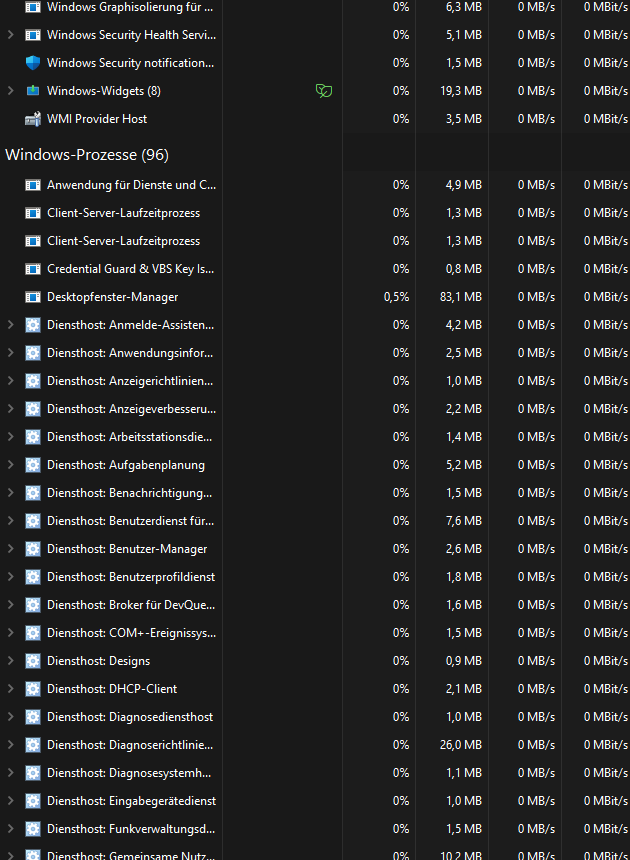The height and width of the screenshot is (860, 630).
Task: Click the 19,3 MB memory value
Action: tap(461, 90)
